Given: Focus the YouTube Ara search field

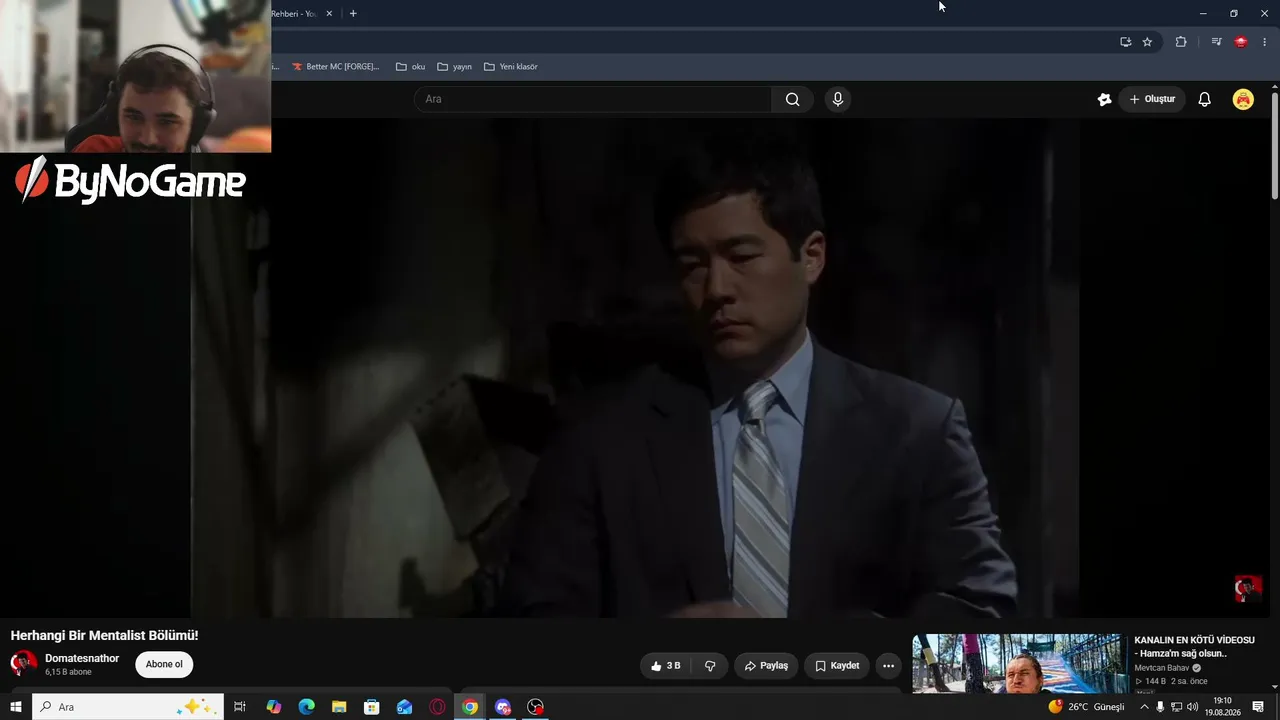Looking at the screenshot, I should 592,99.
